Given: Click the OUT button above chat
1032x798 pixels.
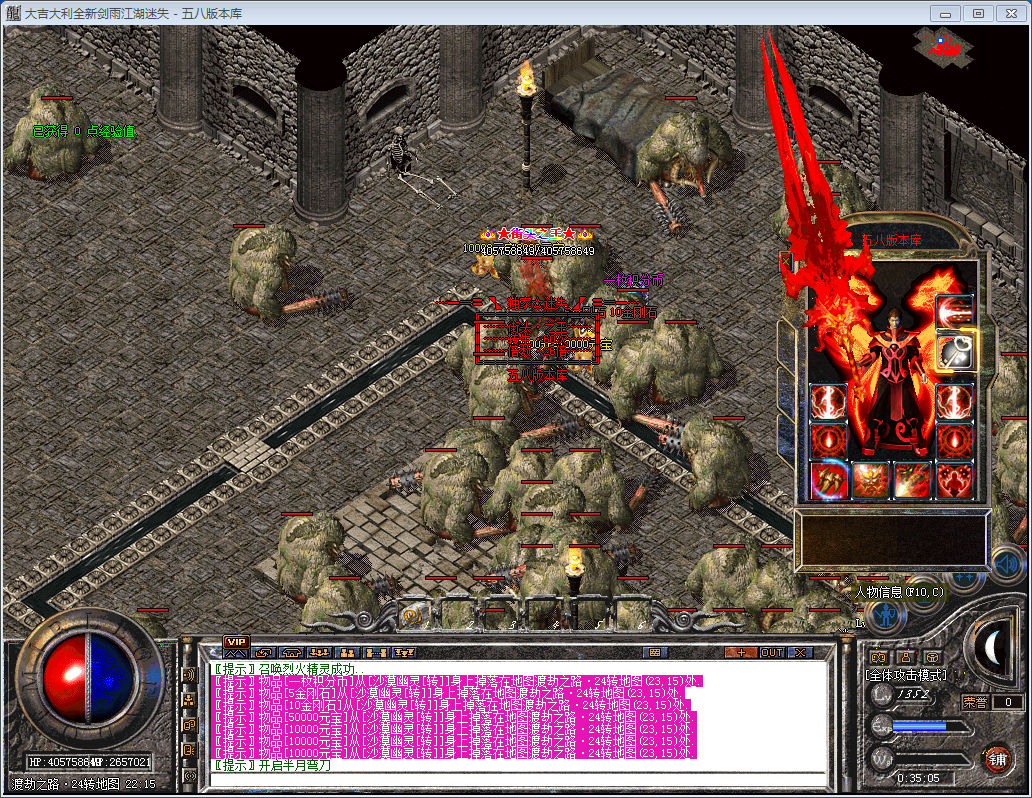Looking at the screenshot, I should [772, 652].
